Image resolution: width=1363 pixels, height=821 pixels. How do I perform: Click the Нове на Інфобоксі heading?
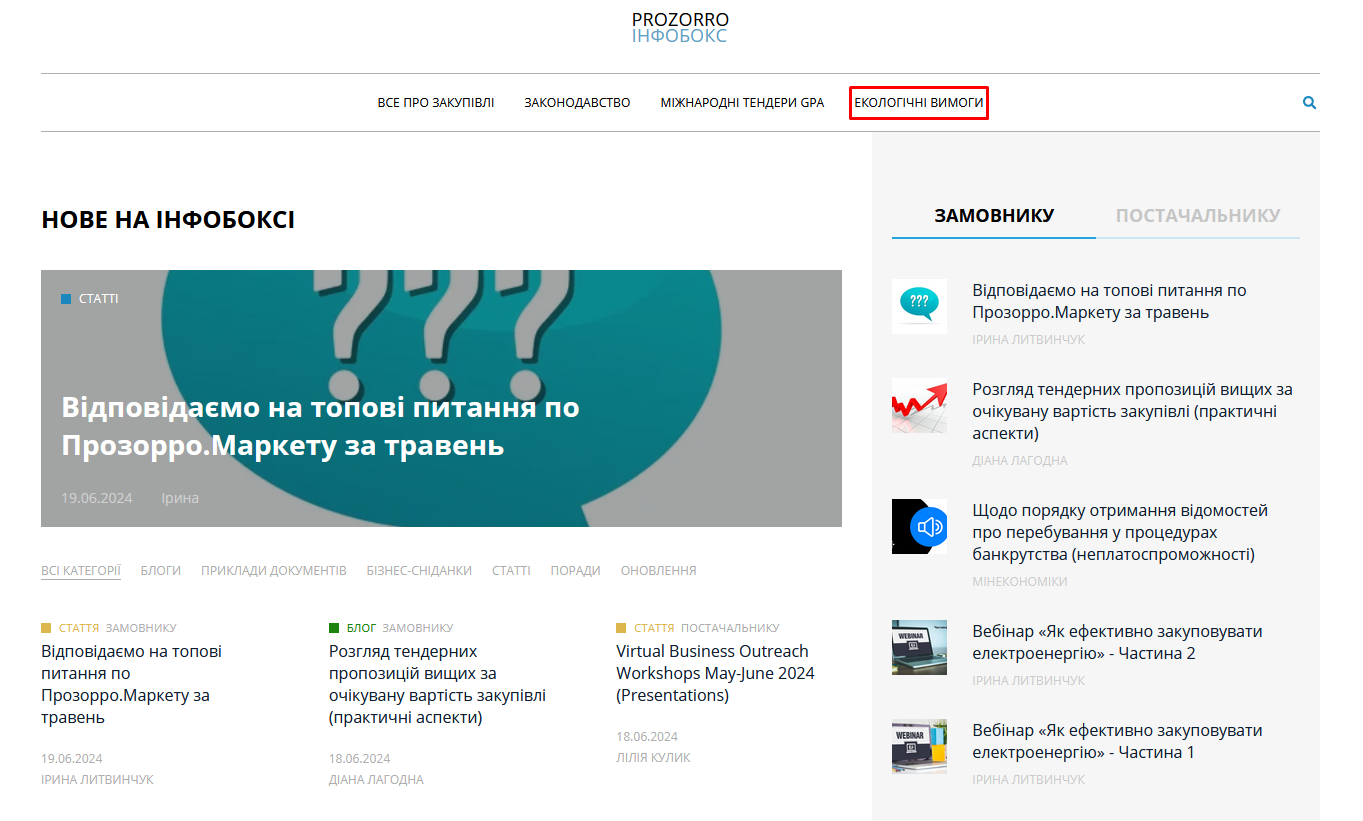(x=168, y=220)
